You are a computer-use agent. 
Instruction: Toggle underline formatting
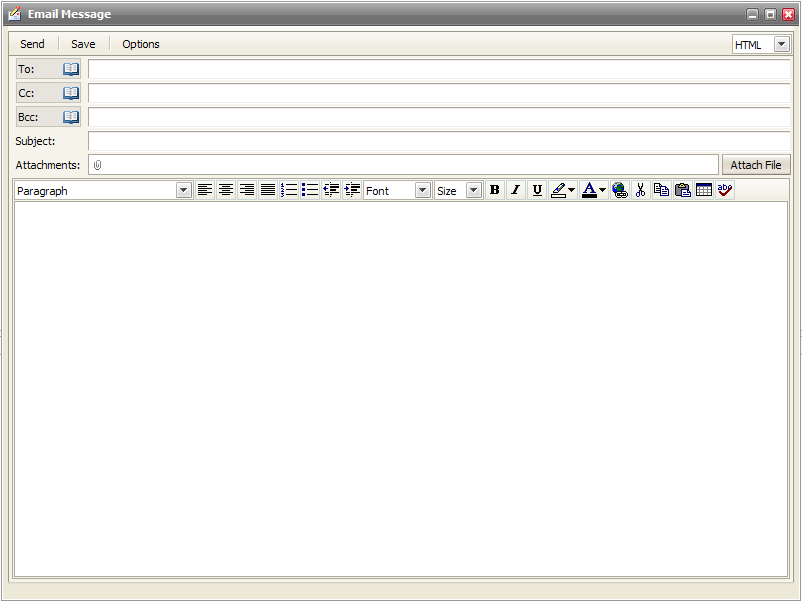537,190
